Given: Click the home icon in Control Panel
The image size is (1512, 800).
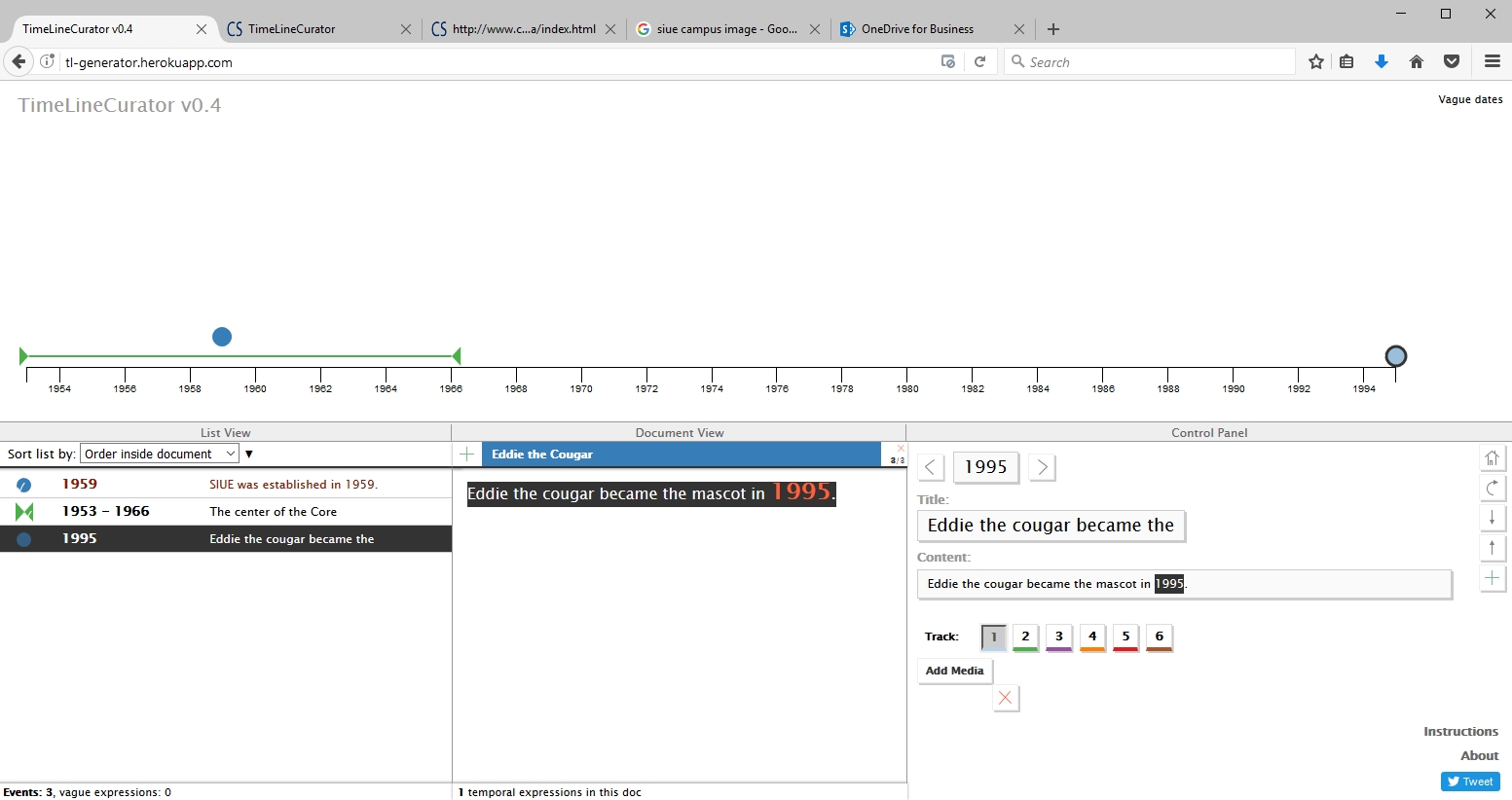Looking at the screenshot, I should coord(1492,458).
